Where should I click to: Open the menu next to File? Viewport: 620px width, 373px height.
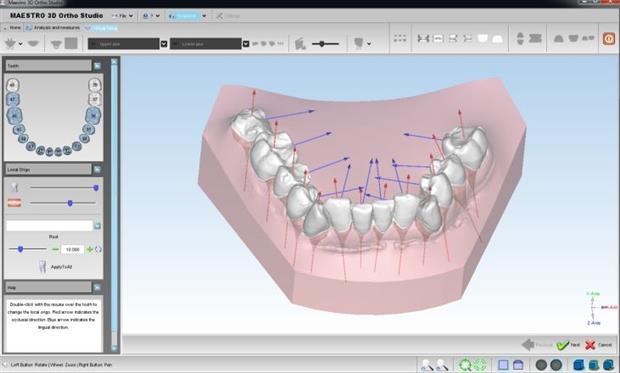point(151,16)
